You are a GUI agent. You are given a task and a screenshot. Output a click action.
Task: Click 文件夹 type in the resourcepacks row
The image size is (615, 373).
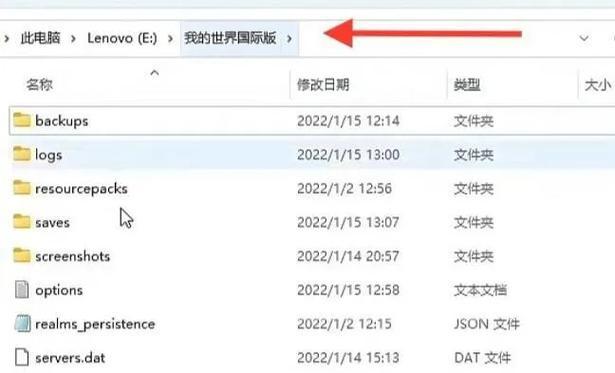coord(474,189)
